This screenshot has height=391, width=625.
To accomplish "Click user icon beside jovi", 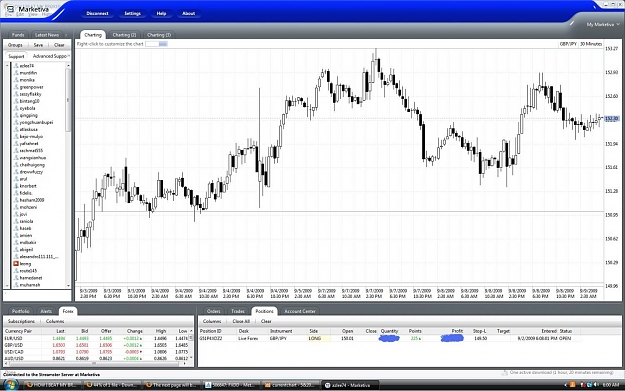I will coord(16,214).
